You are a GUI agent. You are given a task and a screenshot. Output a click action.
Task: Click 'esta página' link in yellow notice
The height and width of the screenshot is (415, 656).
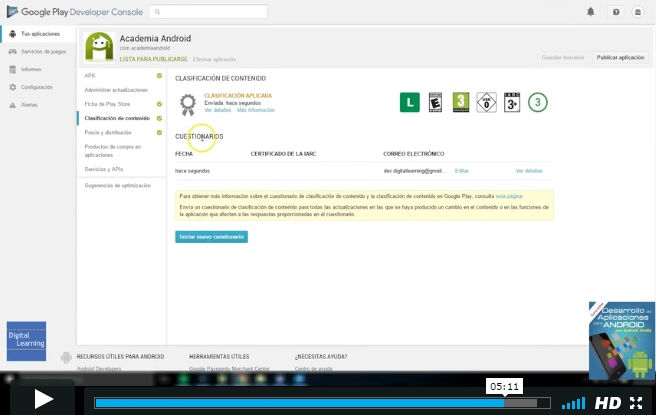(x=509, y=196)
